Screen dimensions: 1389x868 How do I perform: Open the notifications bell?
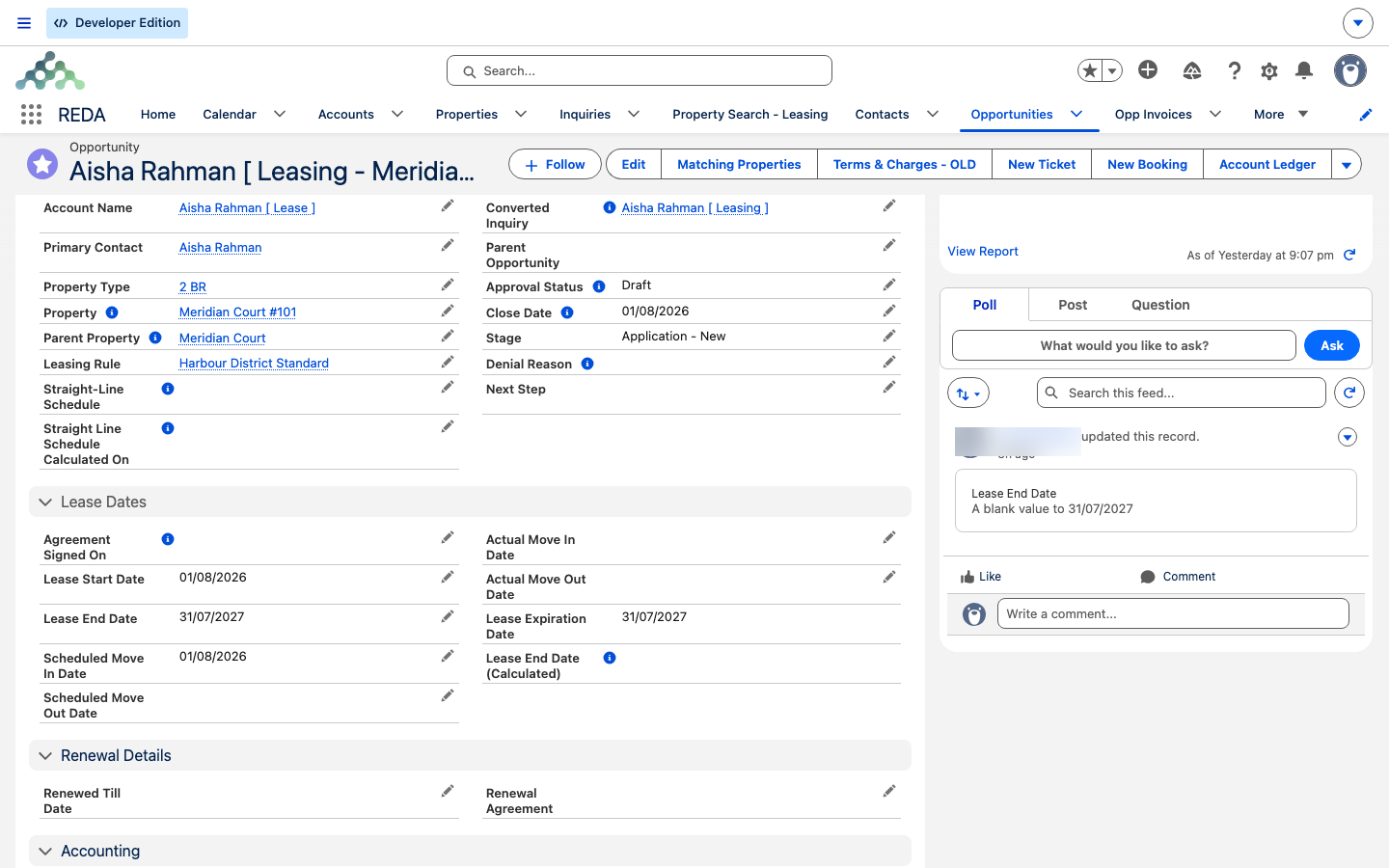[x=1304, y=70]
